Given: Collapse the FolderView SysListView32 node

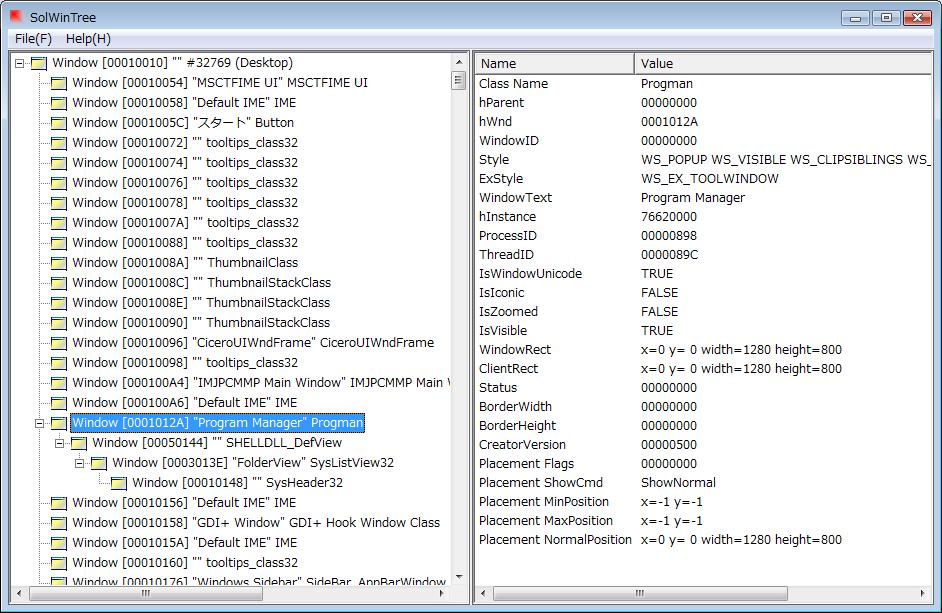Looking at the screenshot, I should click(x=79, y=463).
